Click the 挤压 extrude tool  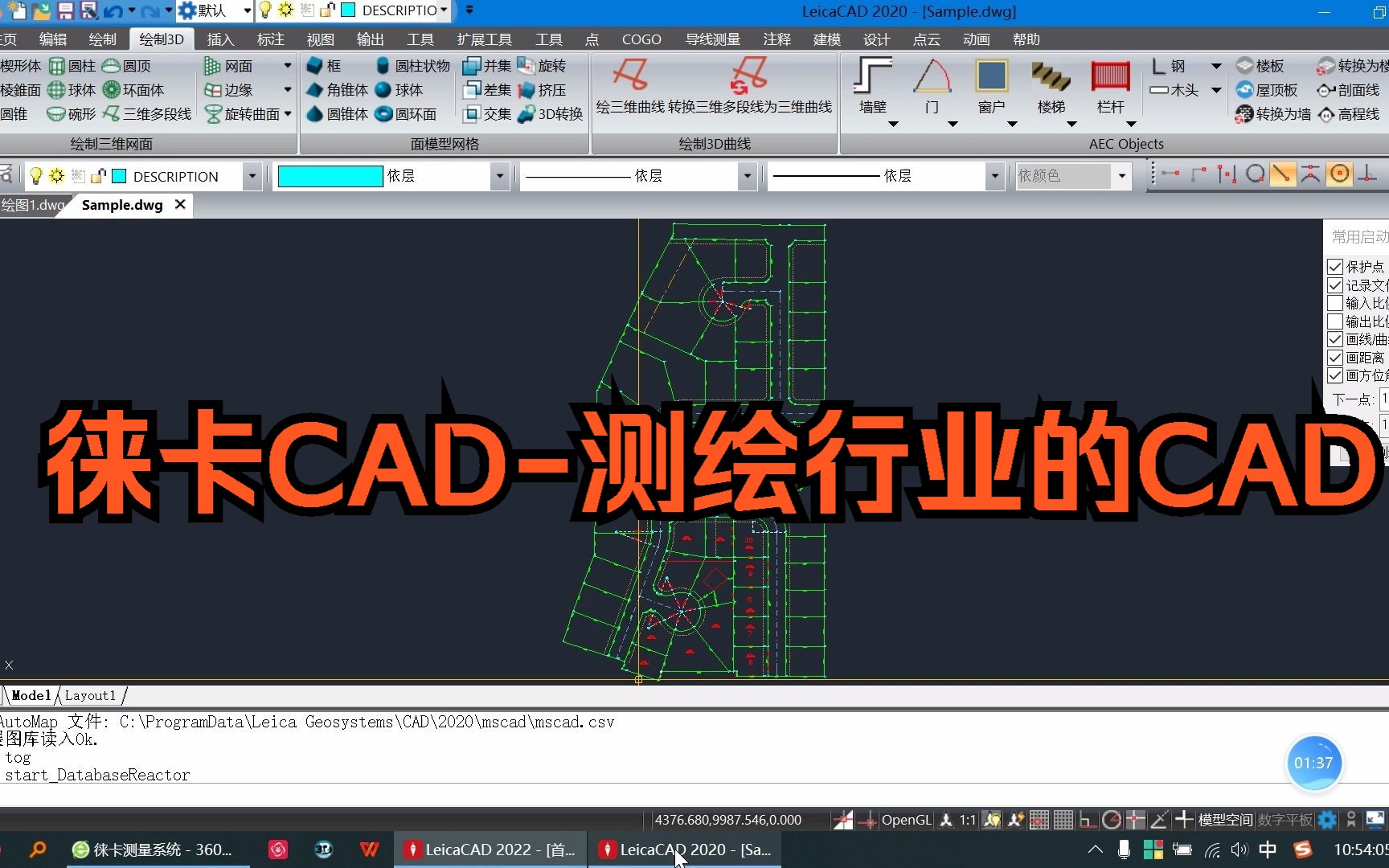pos(542,90)
